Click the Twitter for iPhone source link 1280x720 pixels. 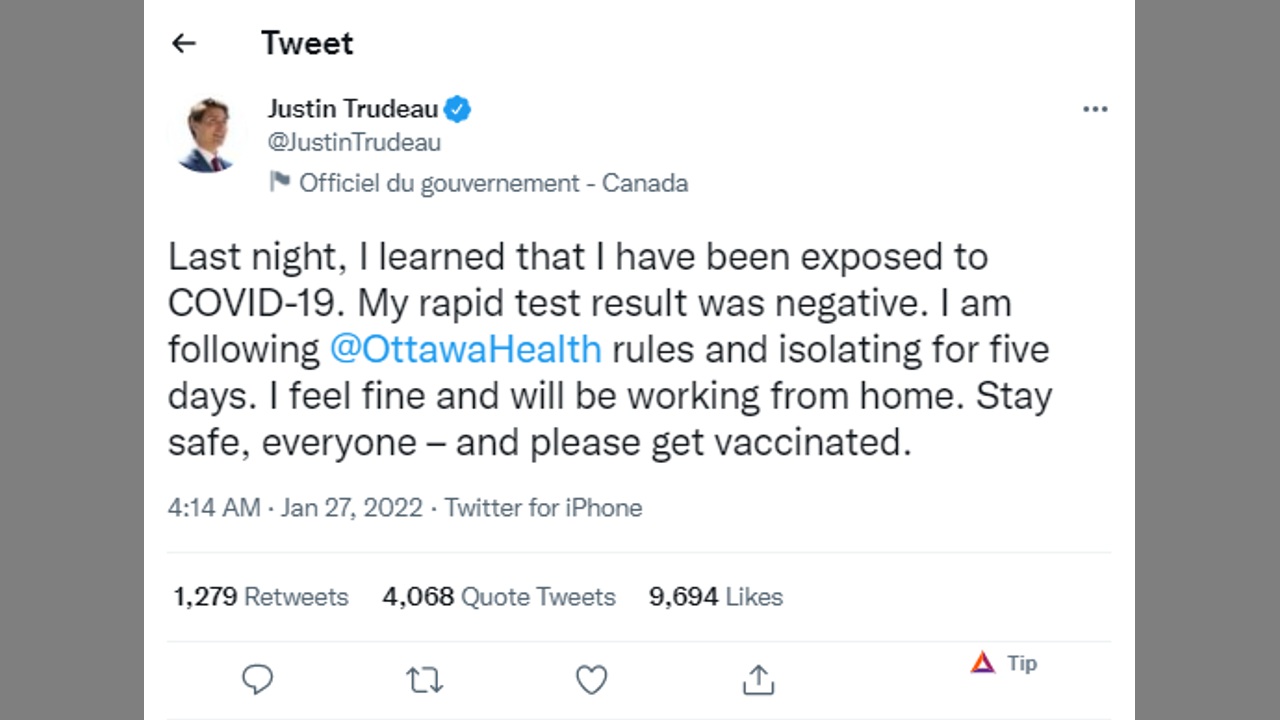click(543, 508)
